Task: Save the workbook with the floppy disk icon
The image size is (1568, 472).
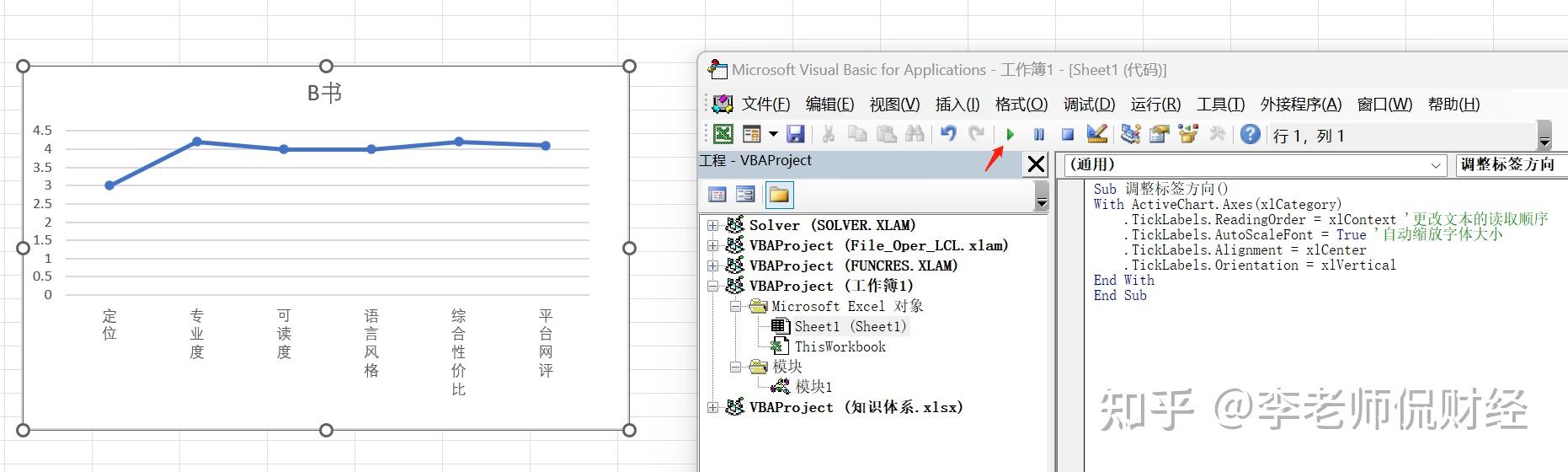Action: 795,134
